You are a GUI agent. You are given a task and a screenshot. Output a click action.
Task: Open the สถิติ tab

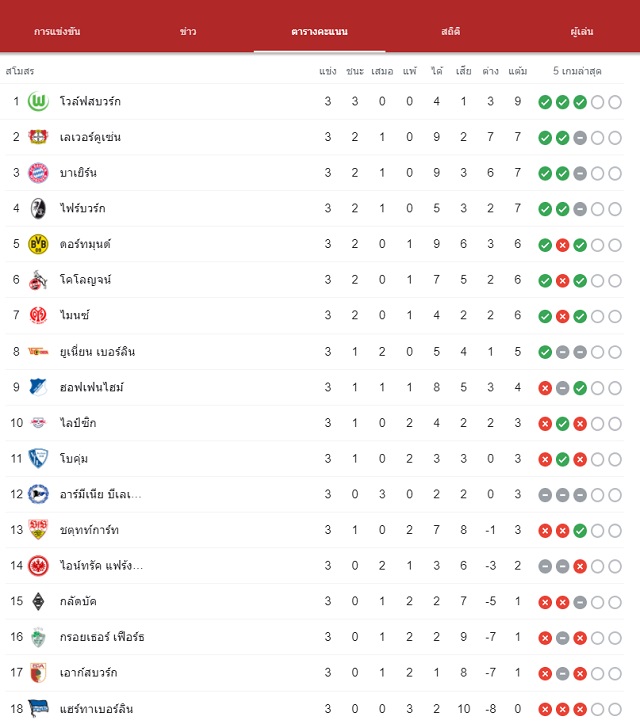tap(451, 32)
